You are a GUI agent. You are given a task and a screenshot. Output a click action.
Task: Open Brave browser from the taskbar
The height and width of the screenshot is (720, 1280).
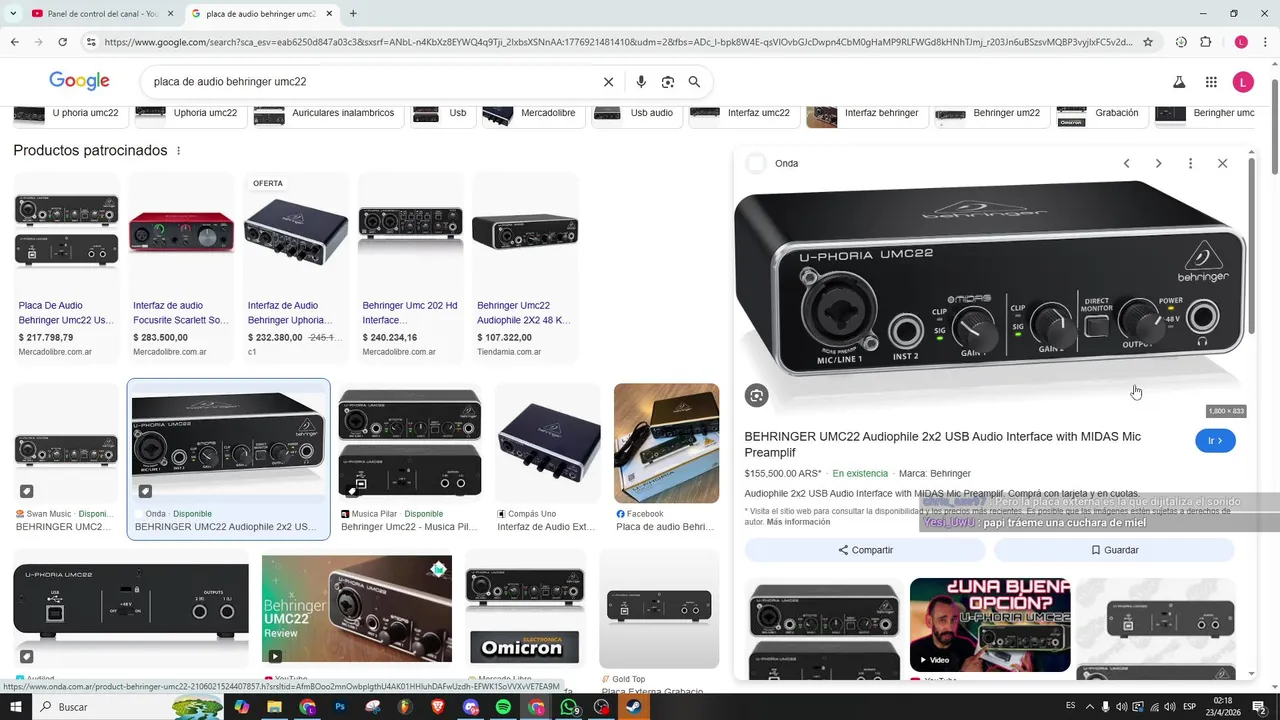pos(438,707)
